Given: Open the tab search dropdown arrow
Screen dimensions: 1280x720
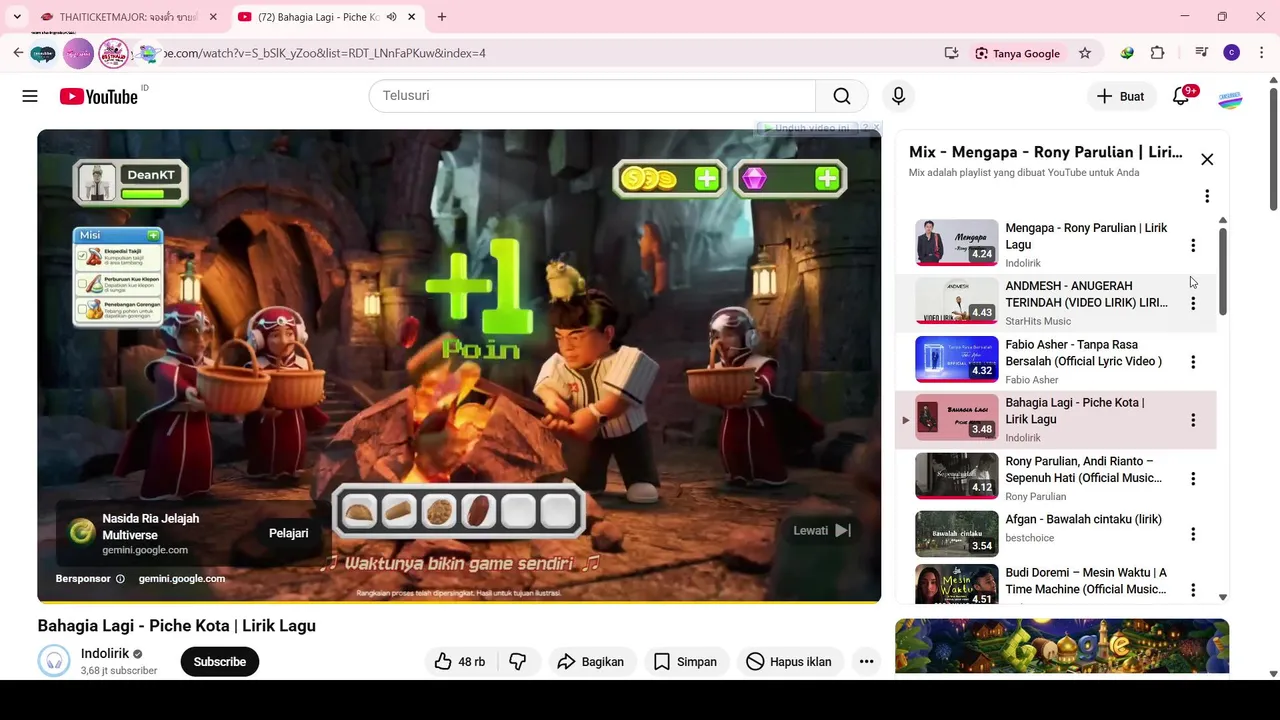Looking at the screenshot, I should [x=17, y=17].
